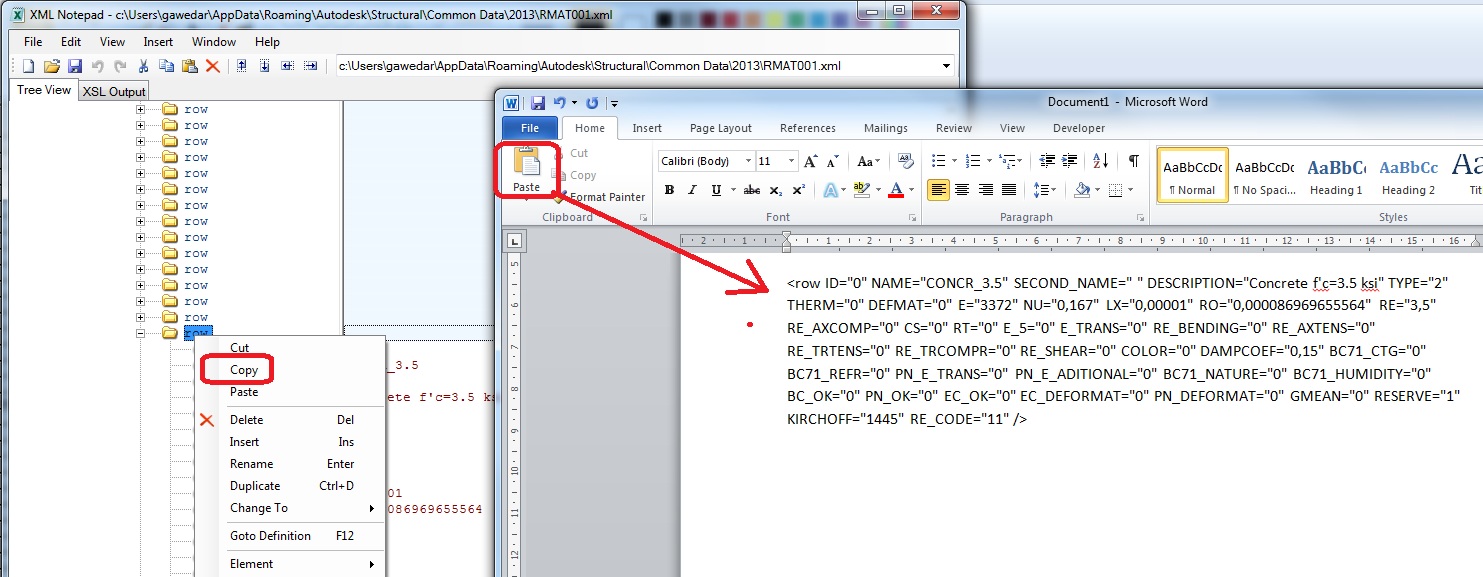Click Undo icon in Word quick access toolbar

click(560, 102)
